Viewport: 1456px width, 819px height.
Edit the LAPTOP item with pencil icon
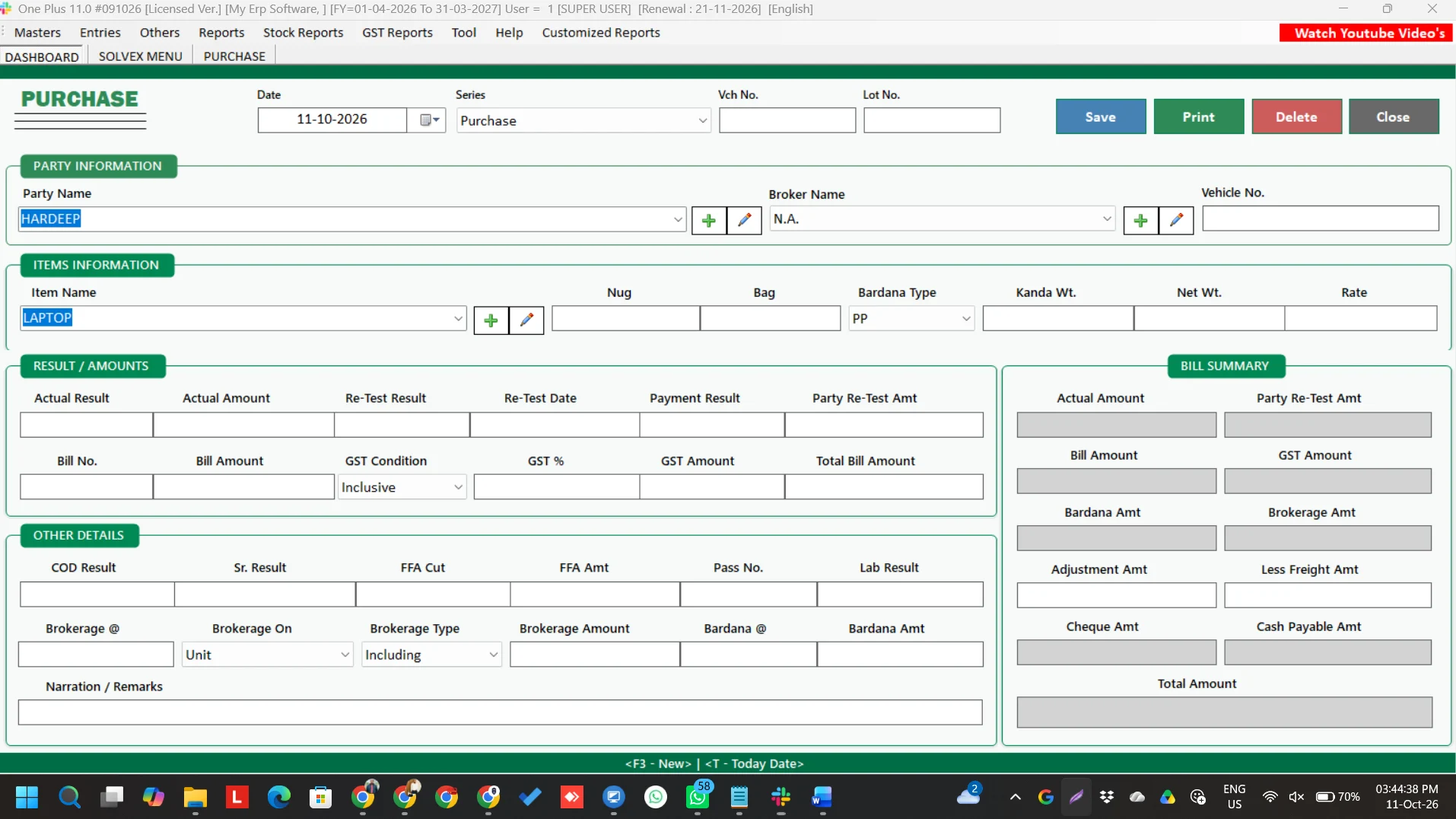(x=526, y=320)
